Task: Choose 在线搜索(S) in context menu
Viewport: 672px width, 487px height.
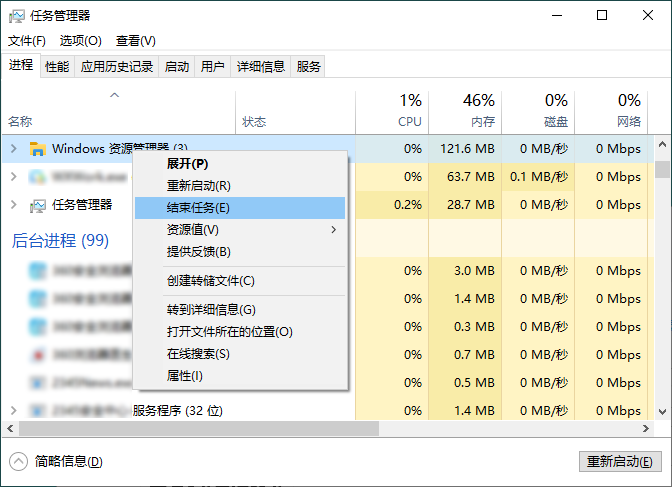Action: point(240,354)
